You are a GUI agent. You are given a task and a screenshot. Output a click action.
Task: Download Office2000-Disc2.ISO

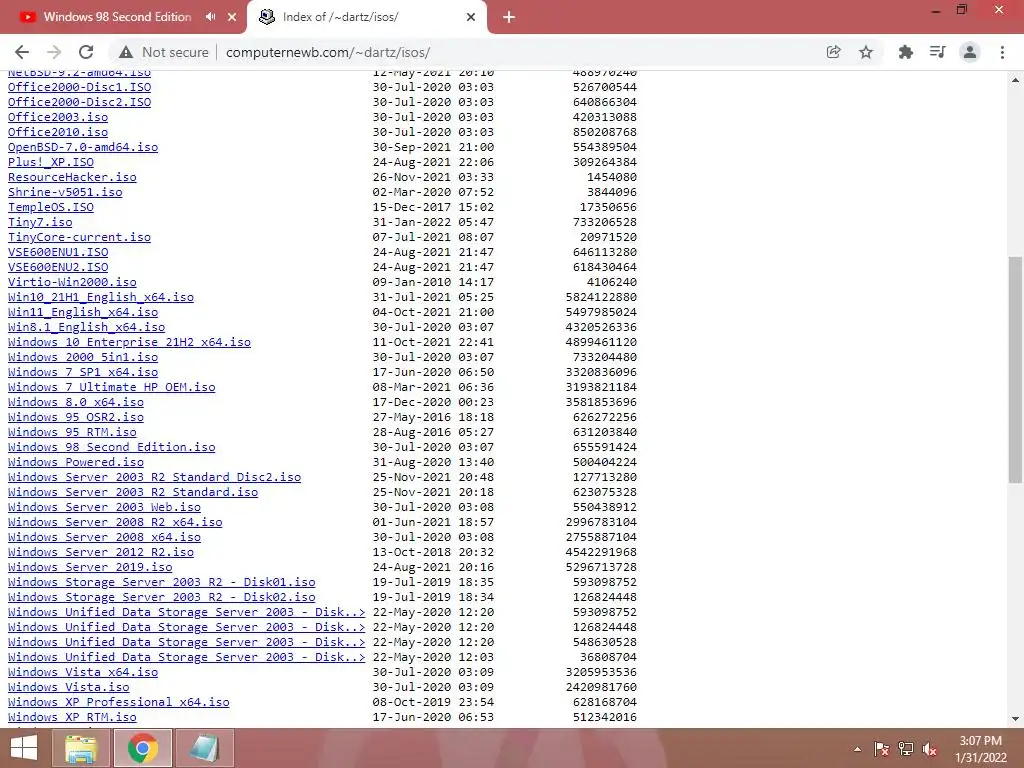pos(80,102)
